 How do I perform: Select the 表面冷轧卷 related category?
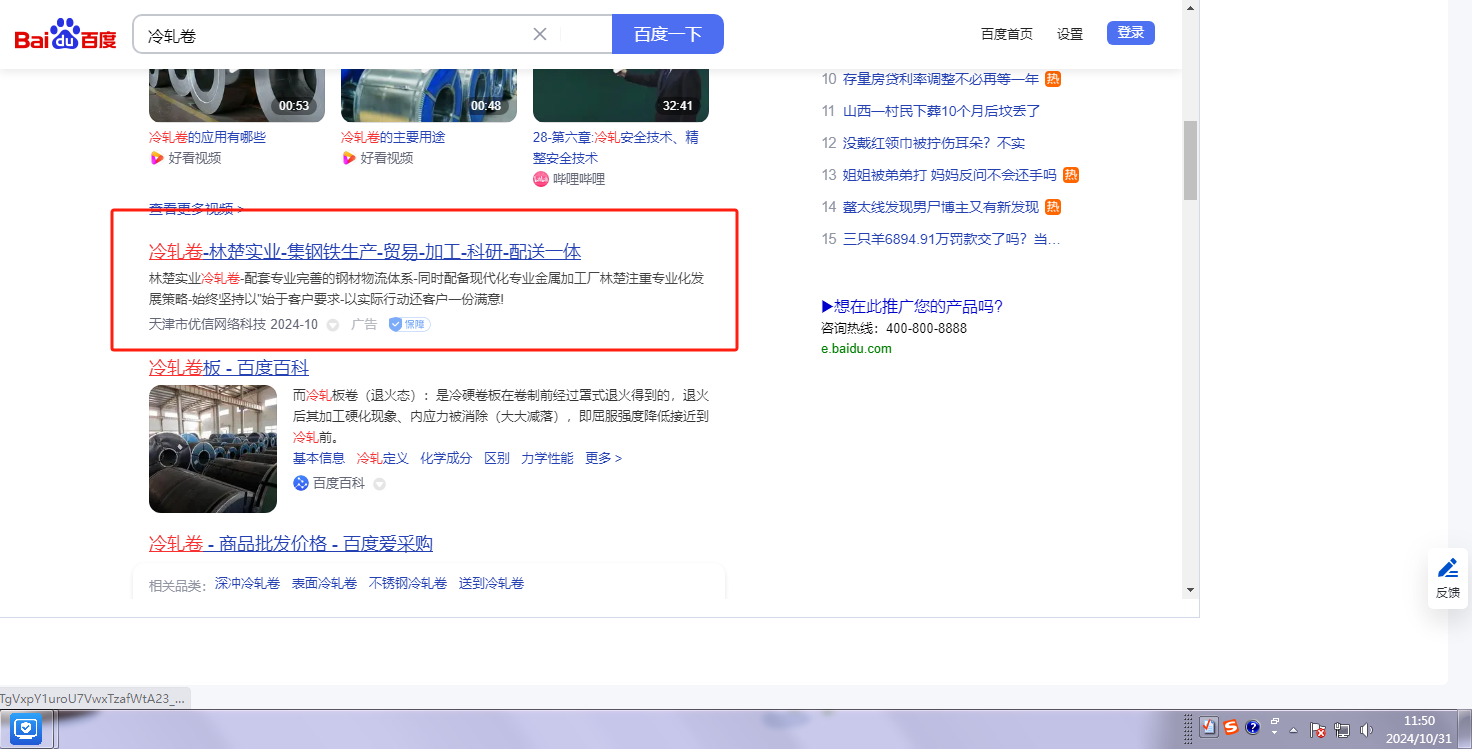(x=324, y=583)
